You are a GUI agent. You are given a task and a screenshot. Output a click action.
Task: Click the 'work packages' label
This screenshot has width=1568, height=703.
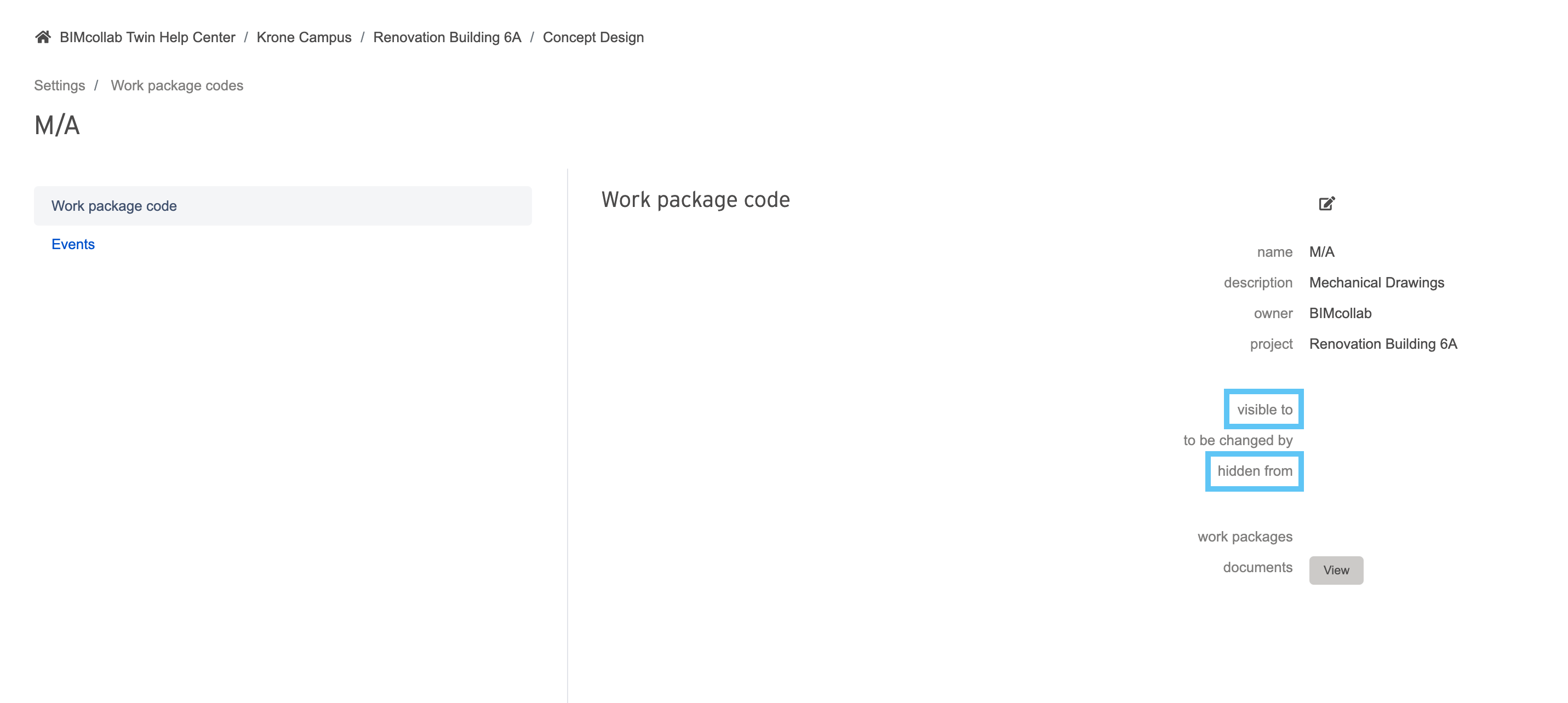click(1245, 537)
